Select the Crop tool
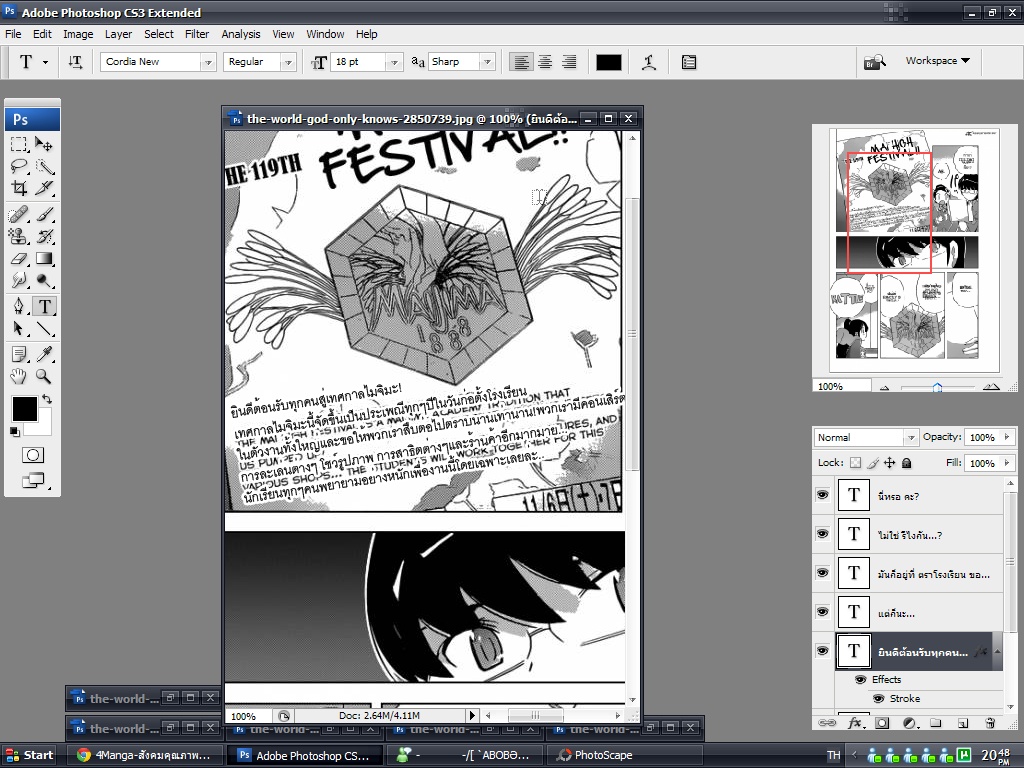This screenshot has width=1024, height=768. (19, 188)
